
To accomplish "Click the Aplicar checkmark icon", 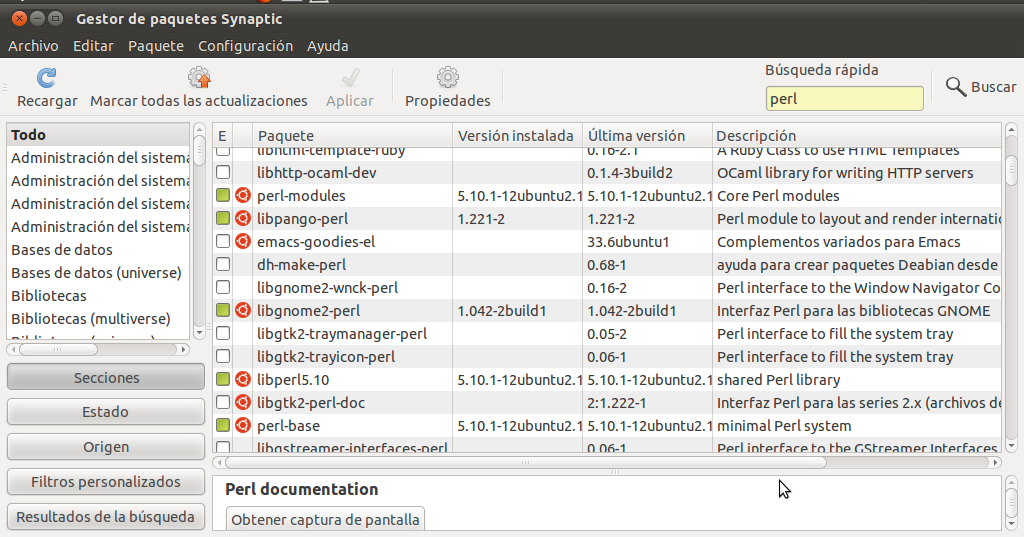I will (x=350, y=78).
